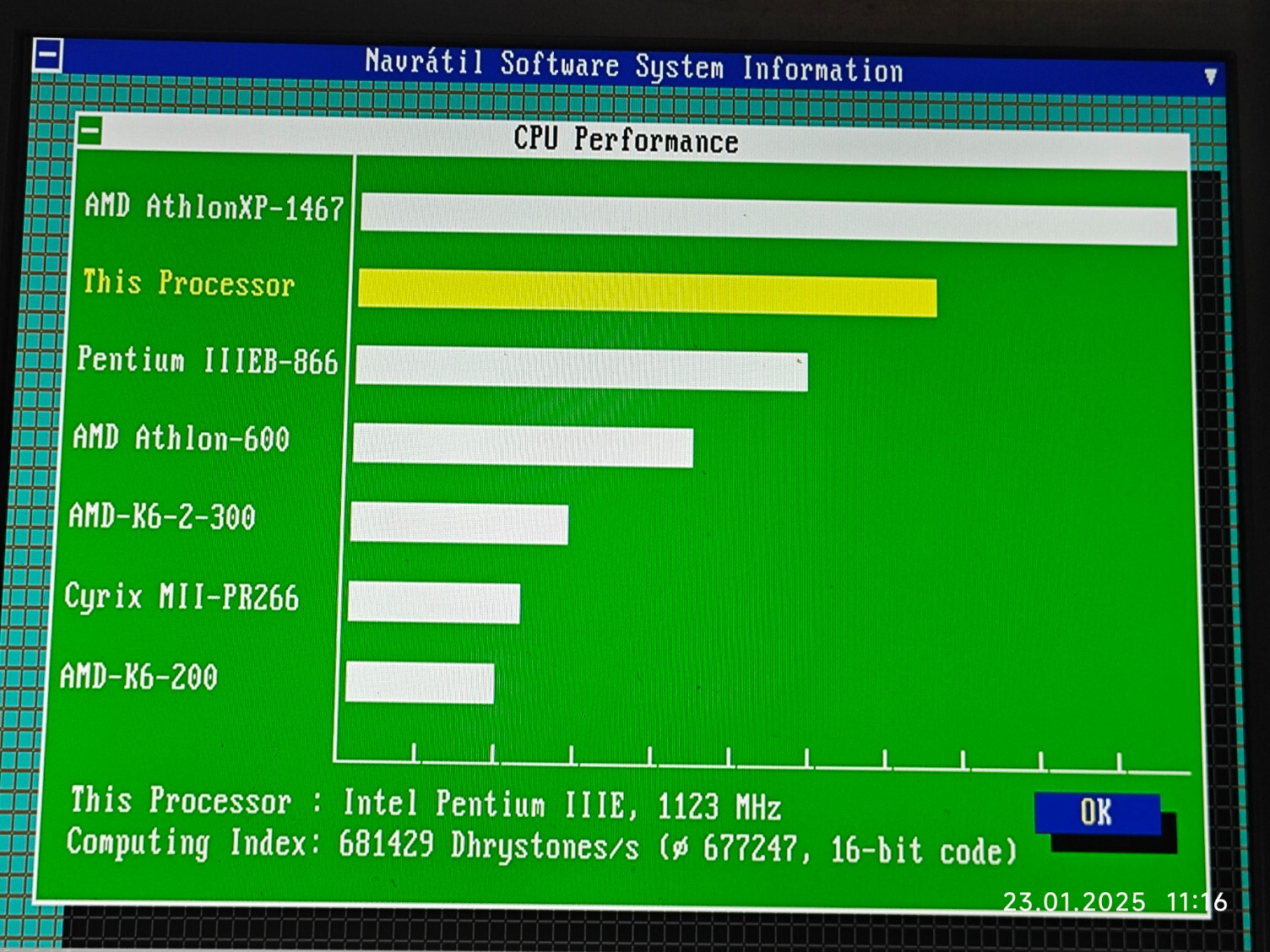1270x952 pixels.
Task: Select the AMD Athlon-600 label
Action: click(x=181, y=438)
